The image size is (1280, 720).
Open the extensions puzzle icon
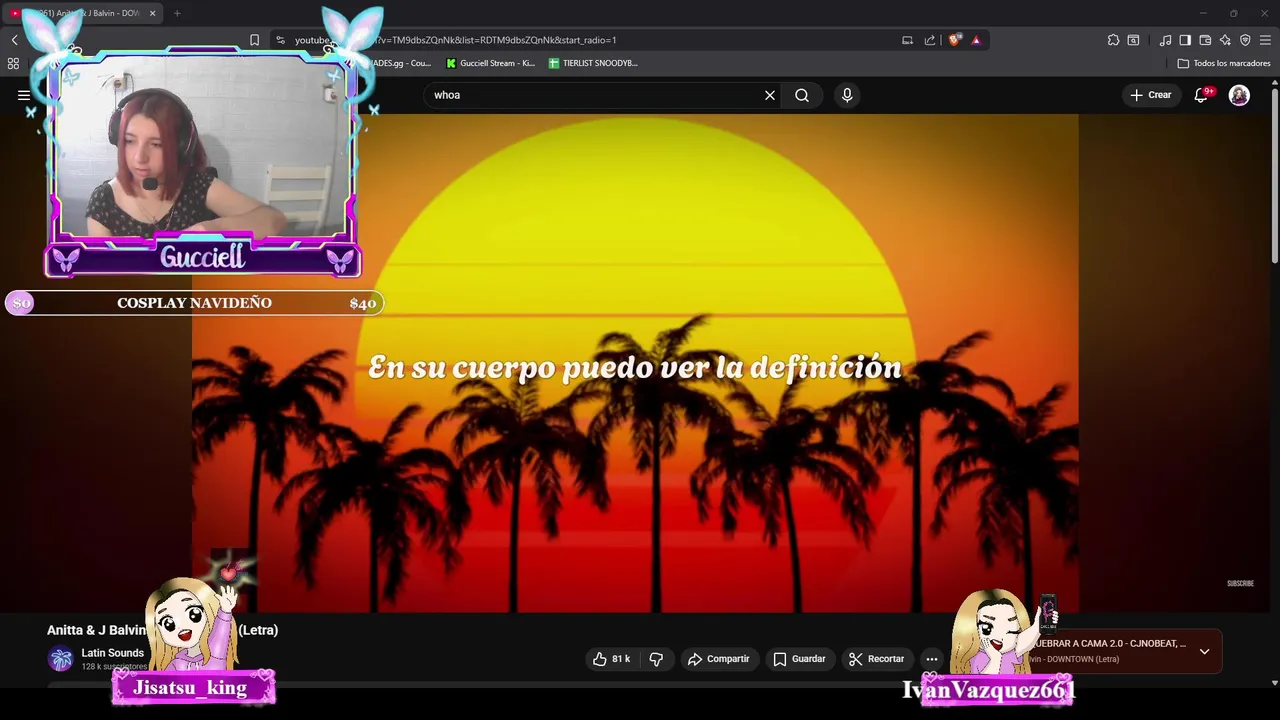tap(1113, 40)
